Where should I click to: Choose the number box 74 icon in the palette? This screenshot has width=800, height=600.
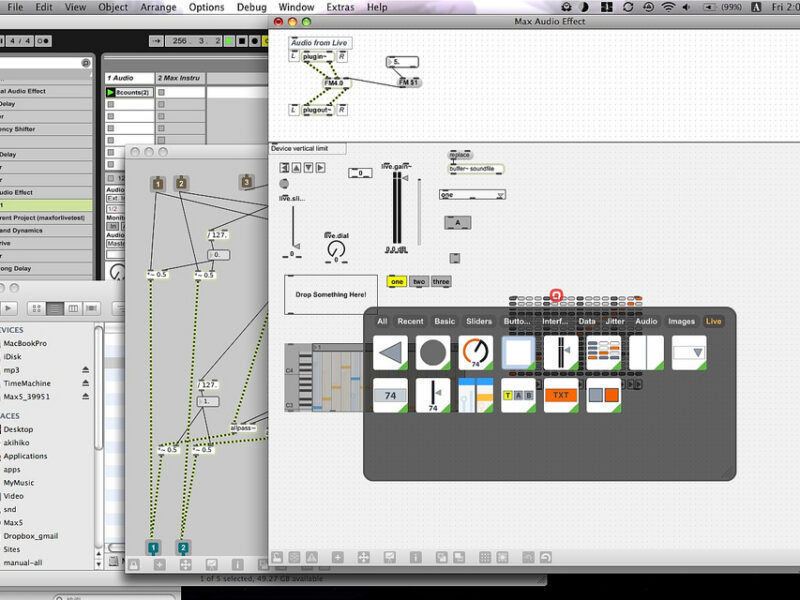point(390,395)
